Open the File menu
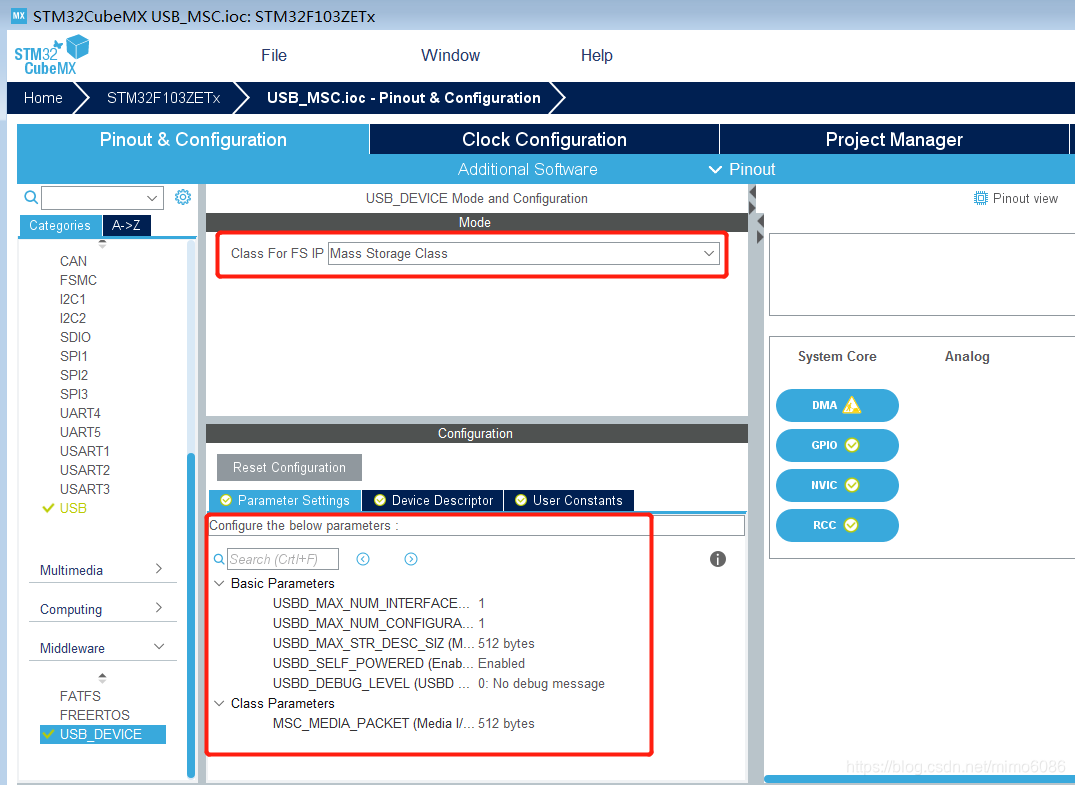 tap(274, 56)
